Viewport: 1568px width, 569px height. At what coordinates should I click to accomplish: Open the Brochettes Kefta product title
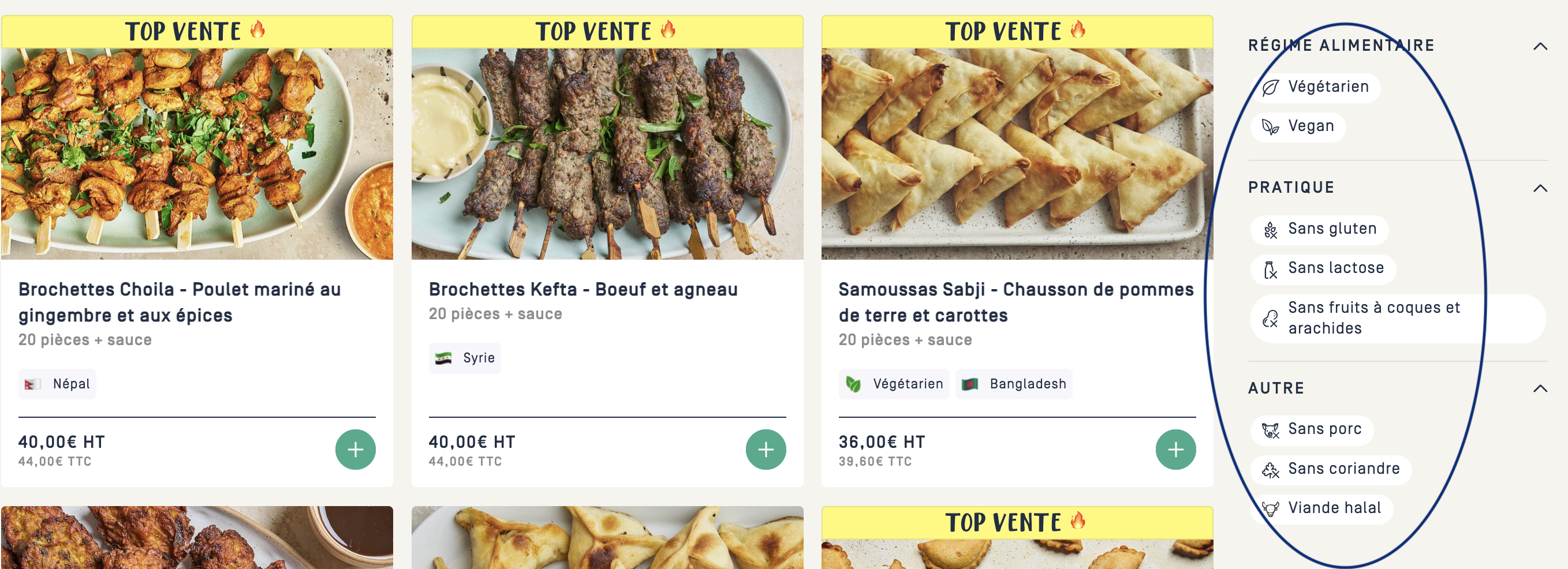583,290
